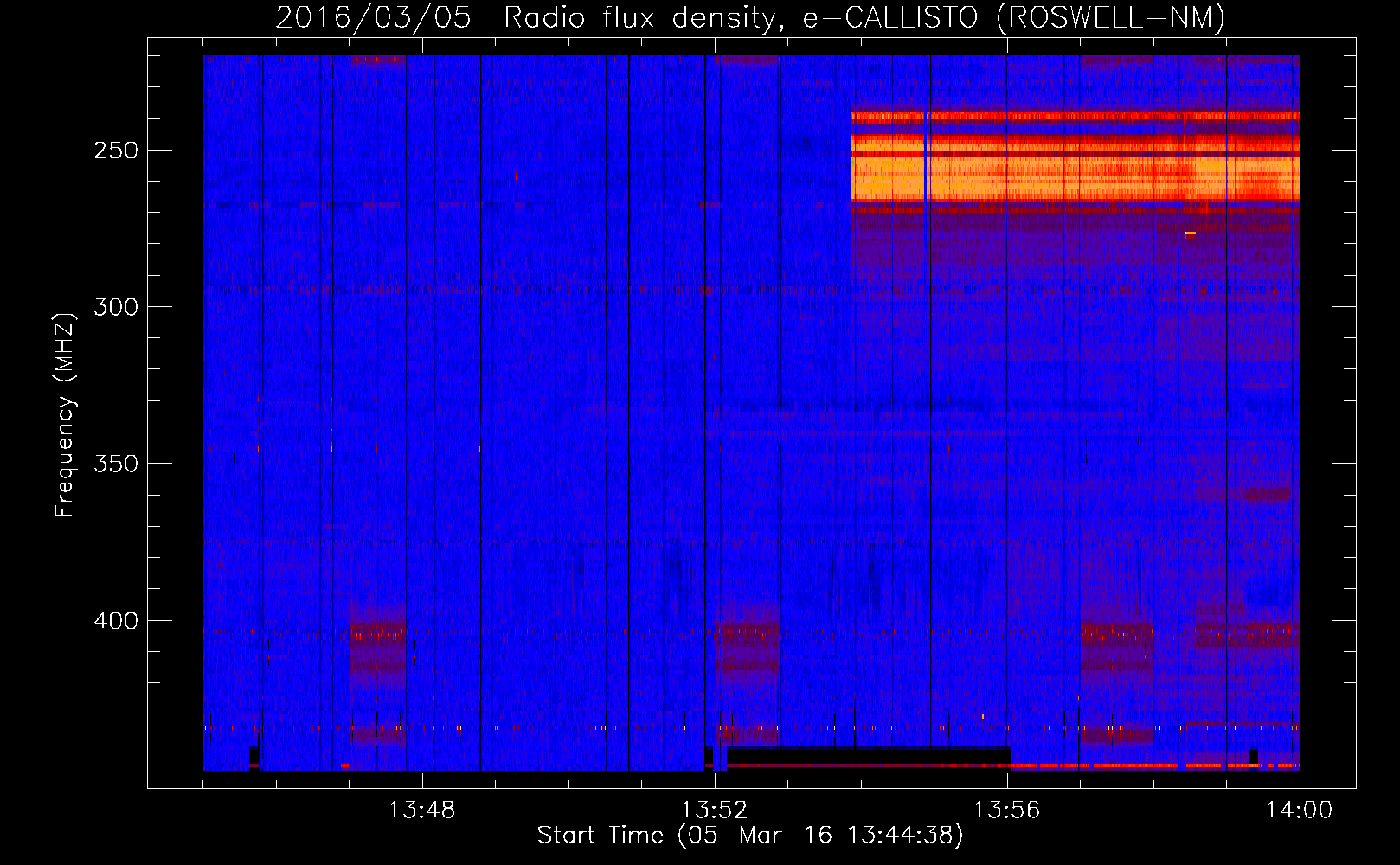Screen dimensions: 1400x865
Task: Click the 250 frequency tick label
Action: 116,151
